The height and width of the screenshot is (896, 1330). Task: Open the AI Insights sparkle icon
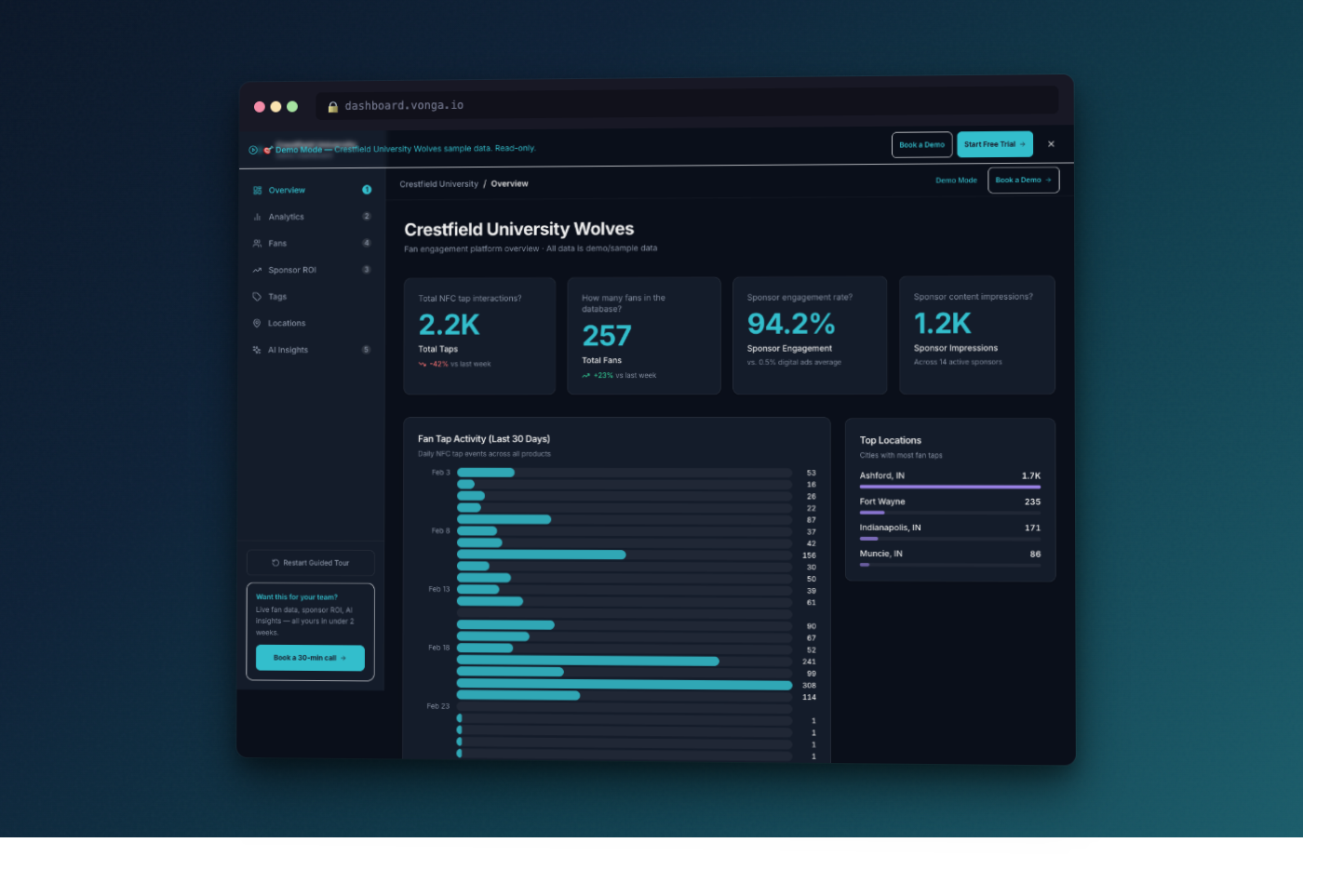pyautogui.click(x=258, y=350)
